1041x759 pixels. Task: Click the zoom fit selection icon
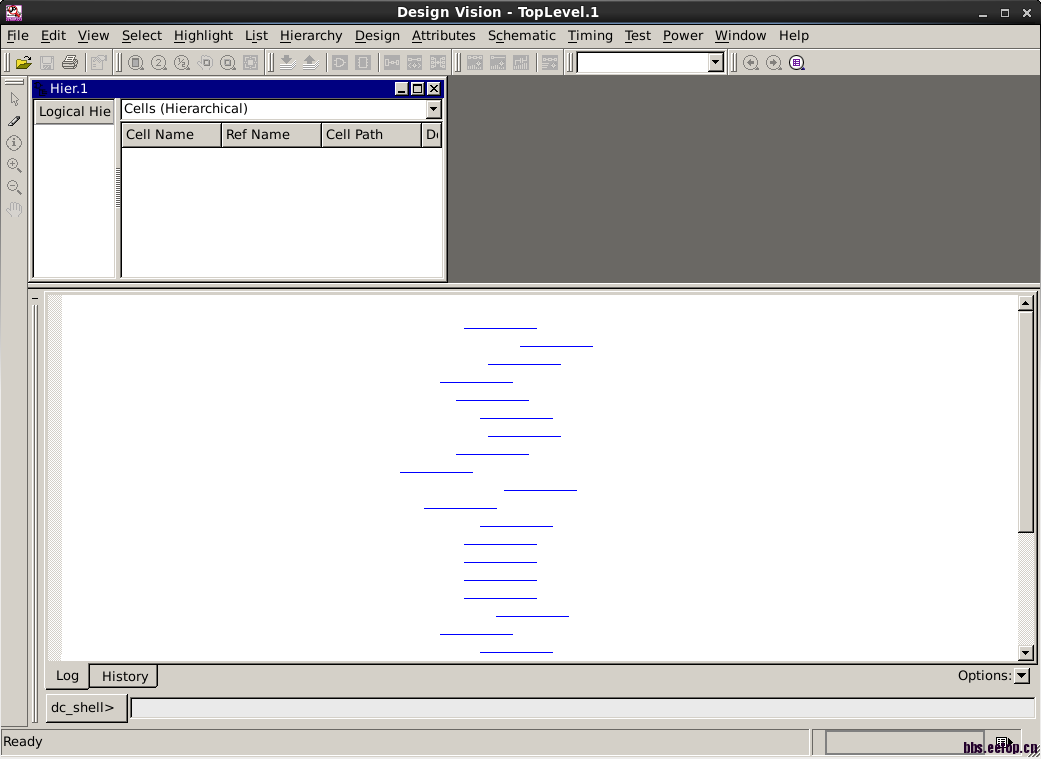pyautogui.click(x=228, y=62)
